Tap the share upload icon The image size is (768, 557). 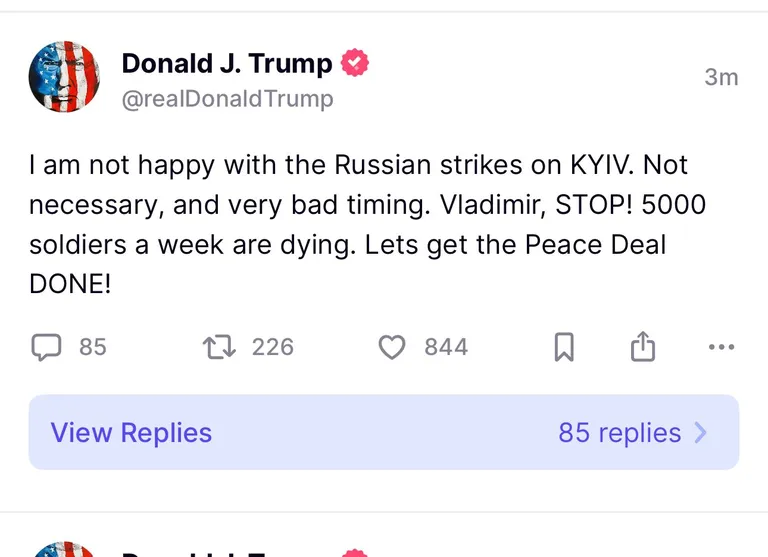[643, 346]
